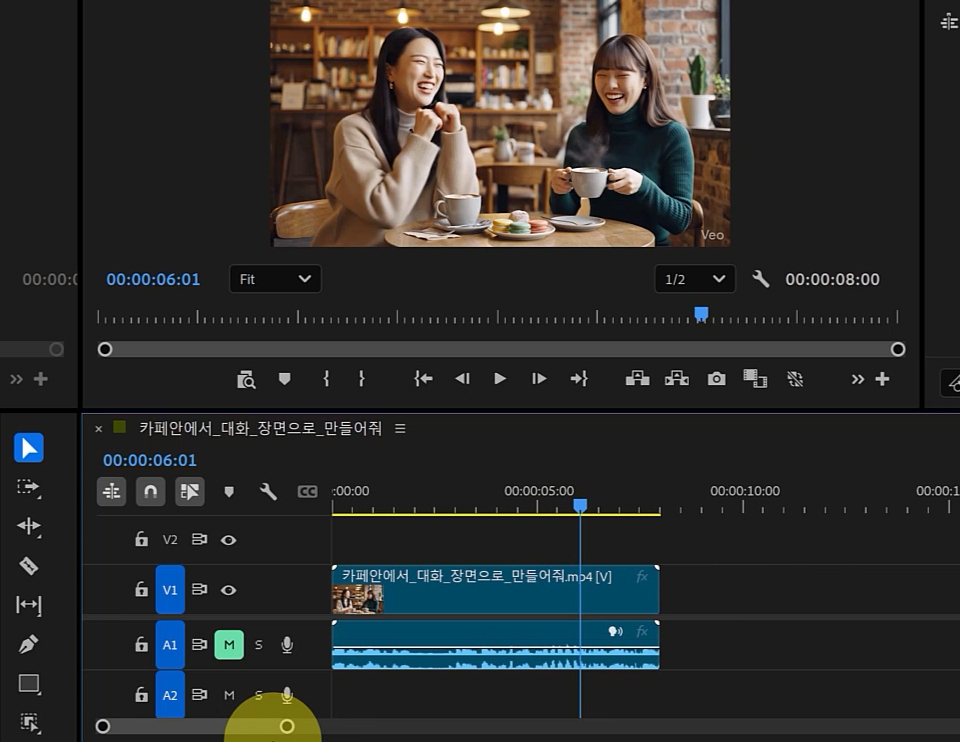The image size is (960, 742).
Task: Select the Rectangle tool
Action: click(29, 683)
